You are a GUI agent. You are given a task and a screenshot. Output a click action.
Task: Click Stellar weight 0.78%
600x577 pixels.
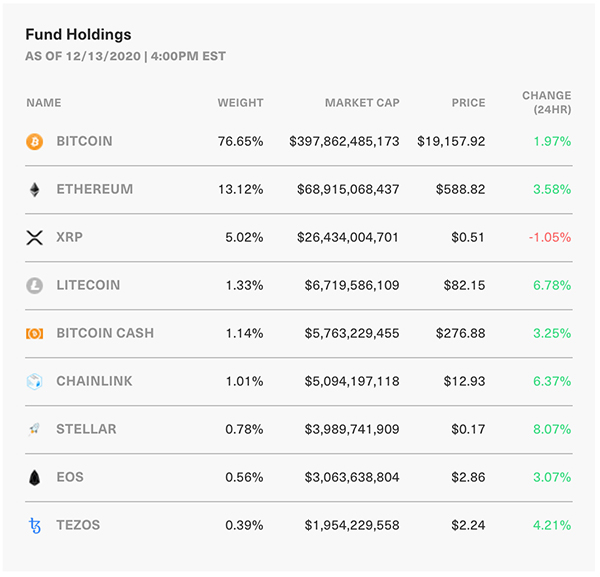point(244,429)
